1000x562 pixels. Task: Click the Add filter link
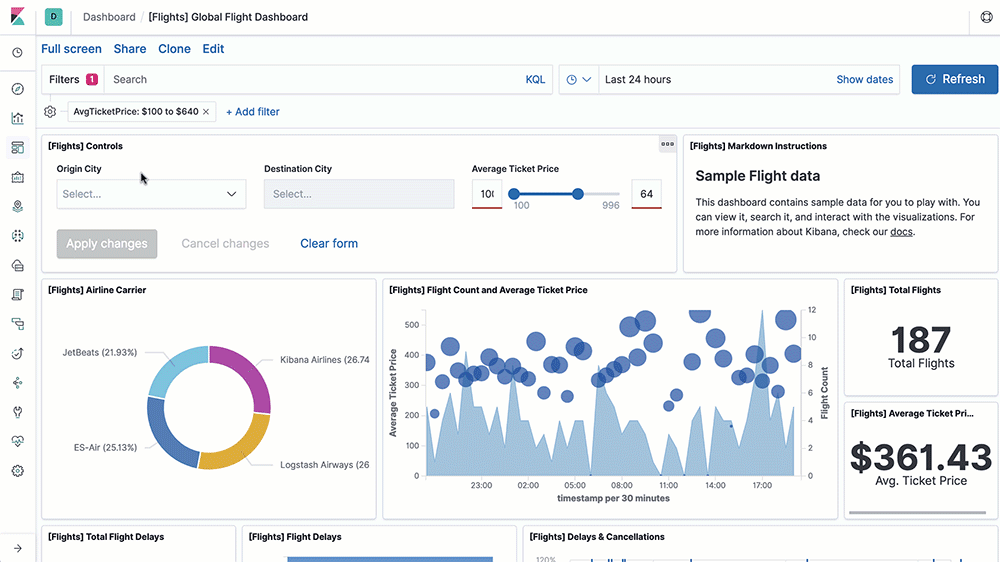point(253,112)
